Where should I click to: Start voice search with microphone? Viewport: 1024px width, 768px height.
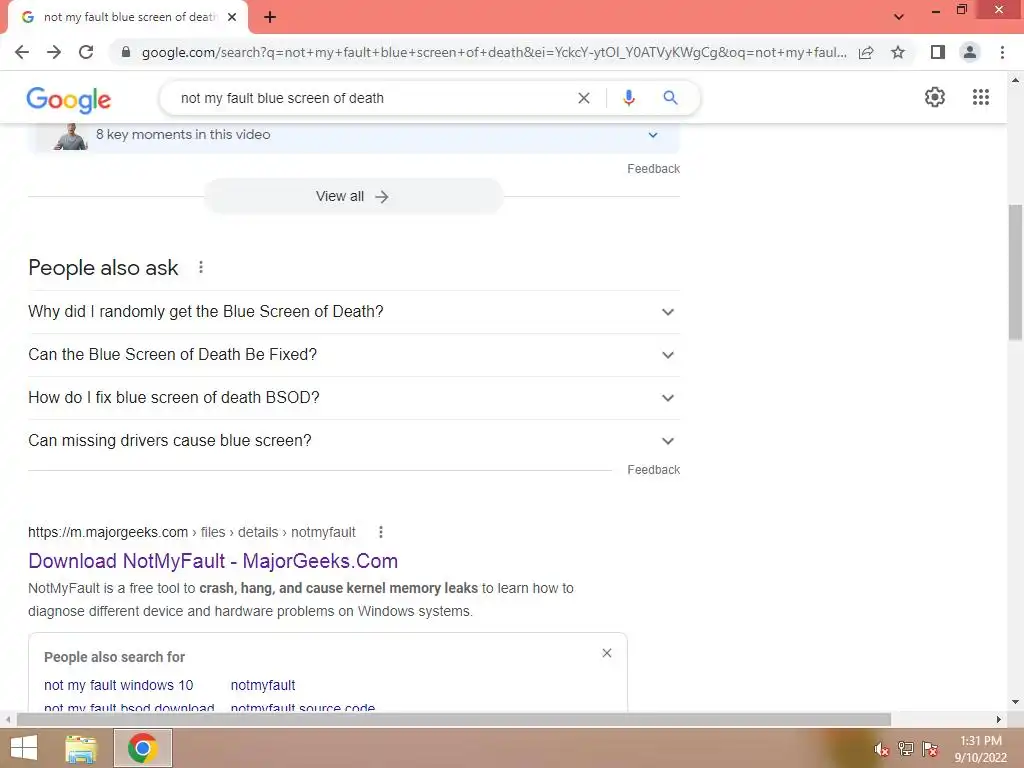coord(628,98)
